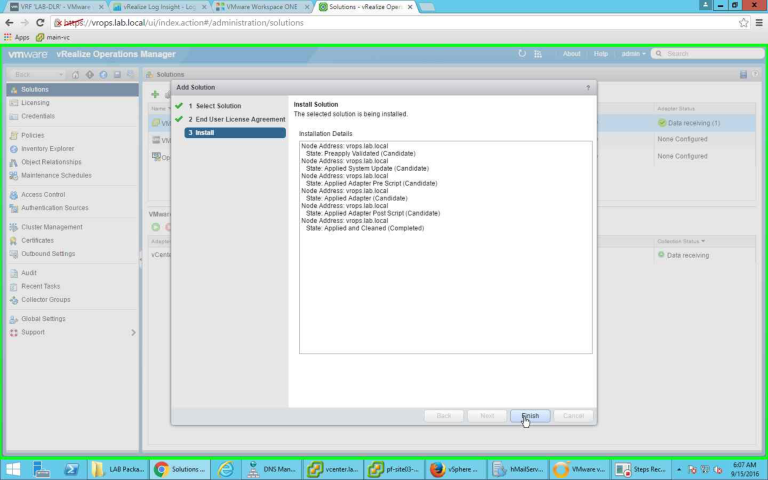
Task: Open Object Relationships in the sidebar
Action: pyautogui.click(x=51, y=162)
